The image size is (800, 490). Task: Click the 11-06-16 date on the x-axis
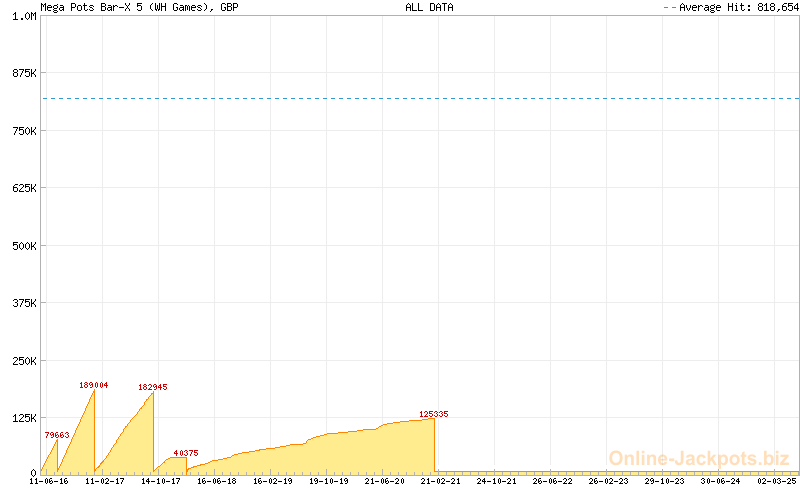click(49, 481)
